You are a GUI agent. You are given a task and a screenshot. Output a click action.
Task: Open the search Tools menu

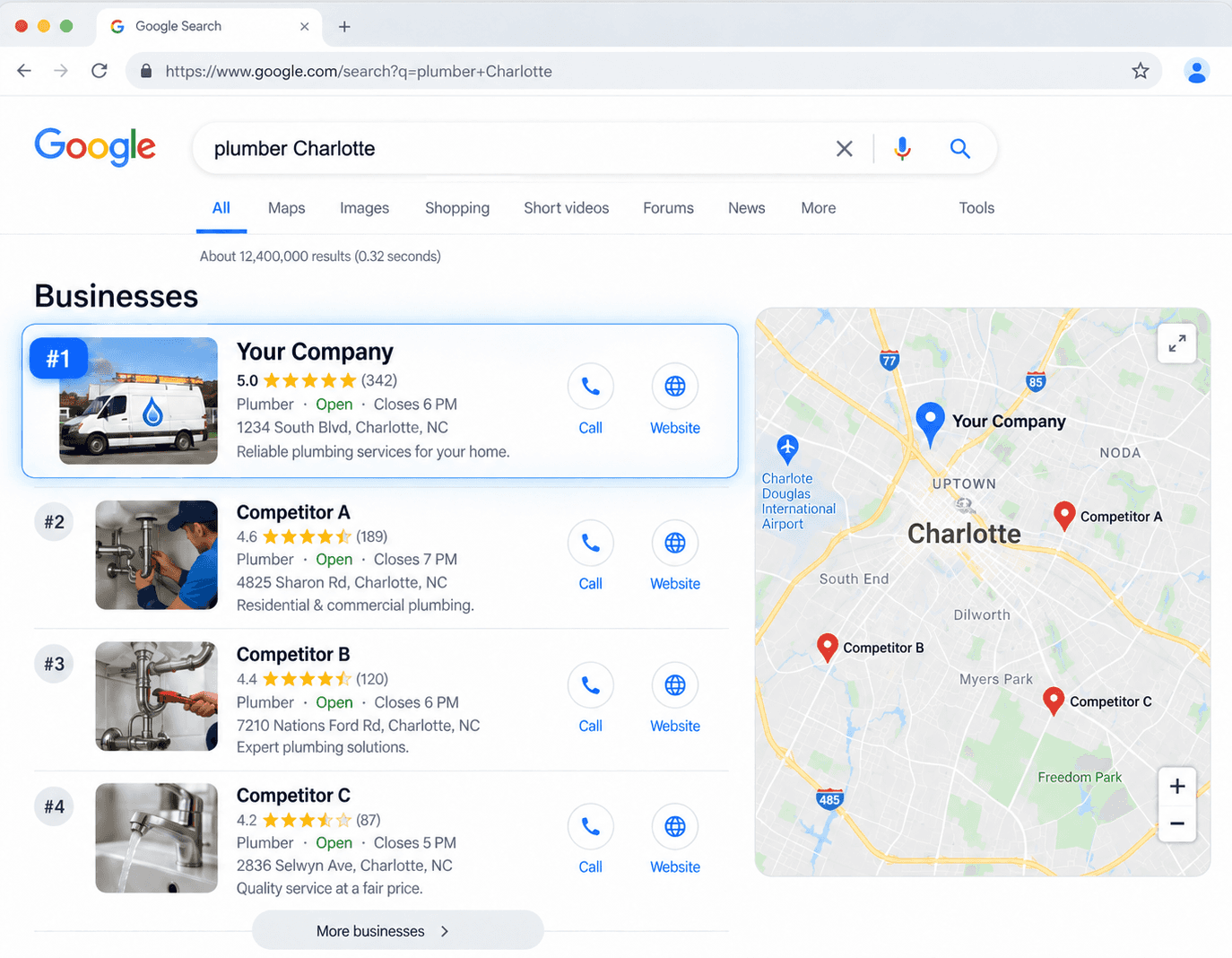976,208
